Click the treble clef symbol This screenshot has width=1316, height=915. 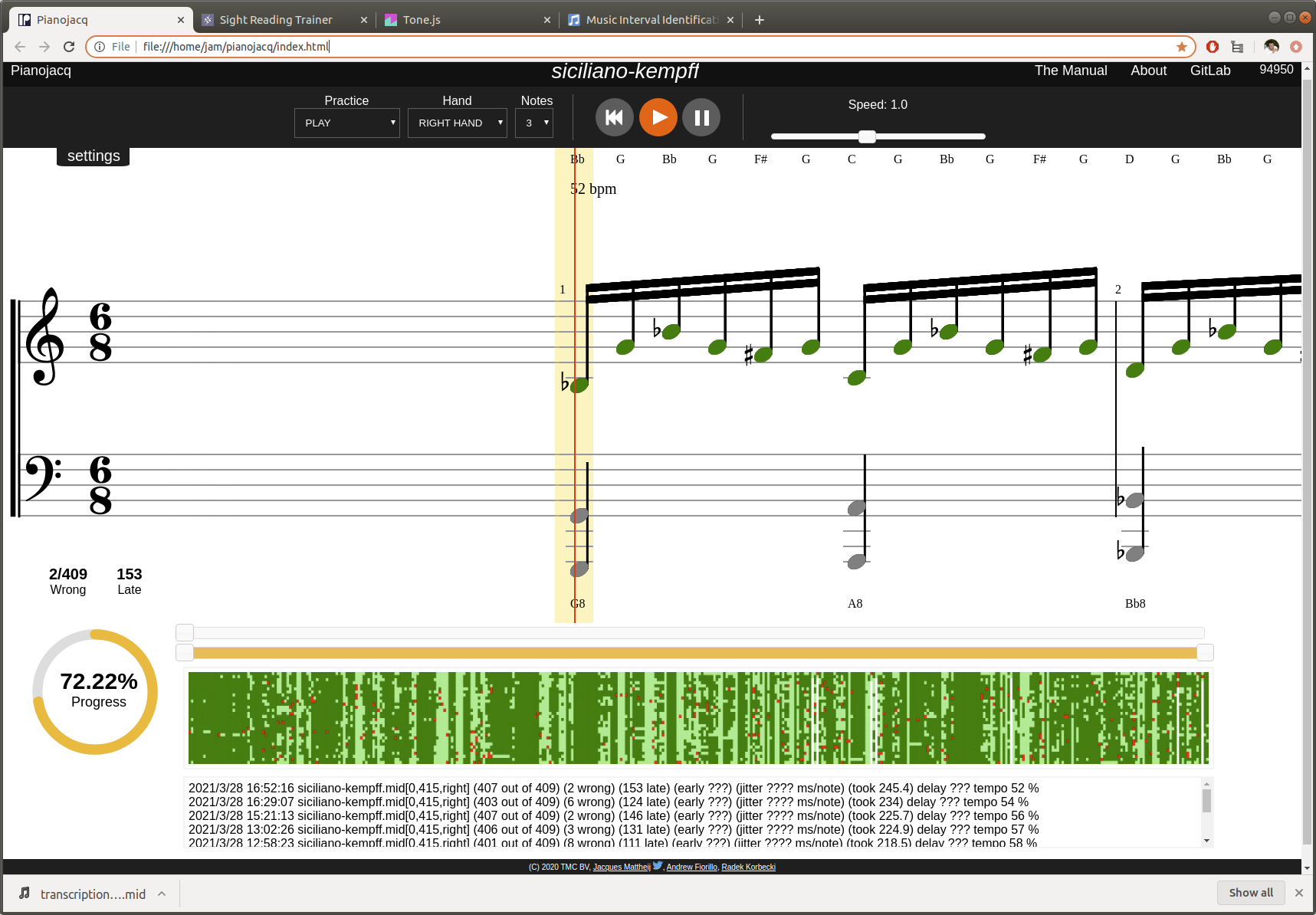point(44,336)
